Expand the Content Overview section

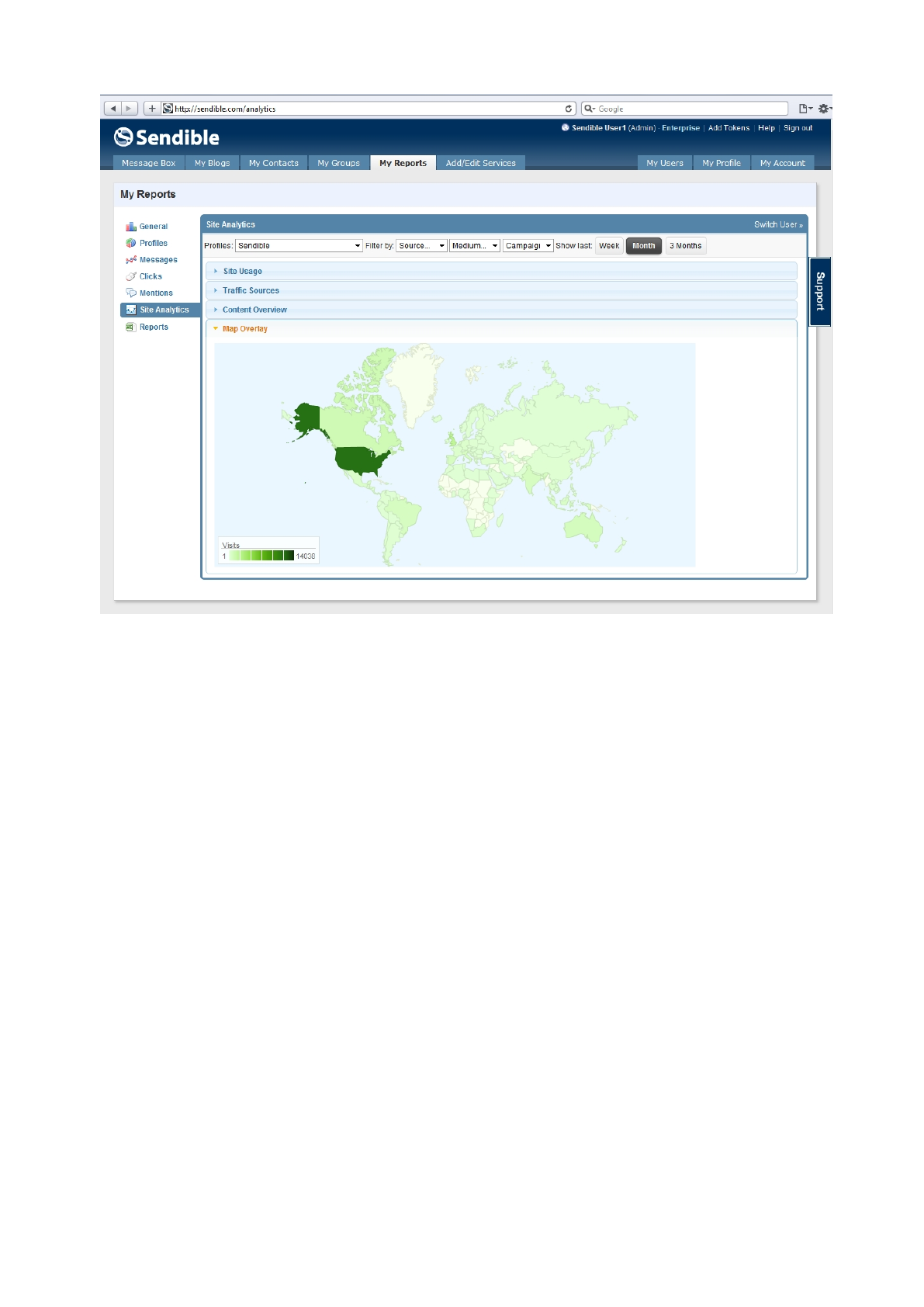[501, 310]
